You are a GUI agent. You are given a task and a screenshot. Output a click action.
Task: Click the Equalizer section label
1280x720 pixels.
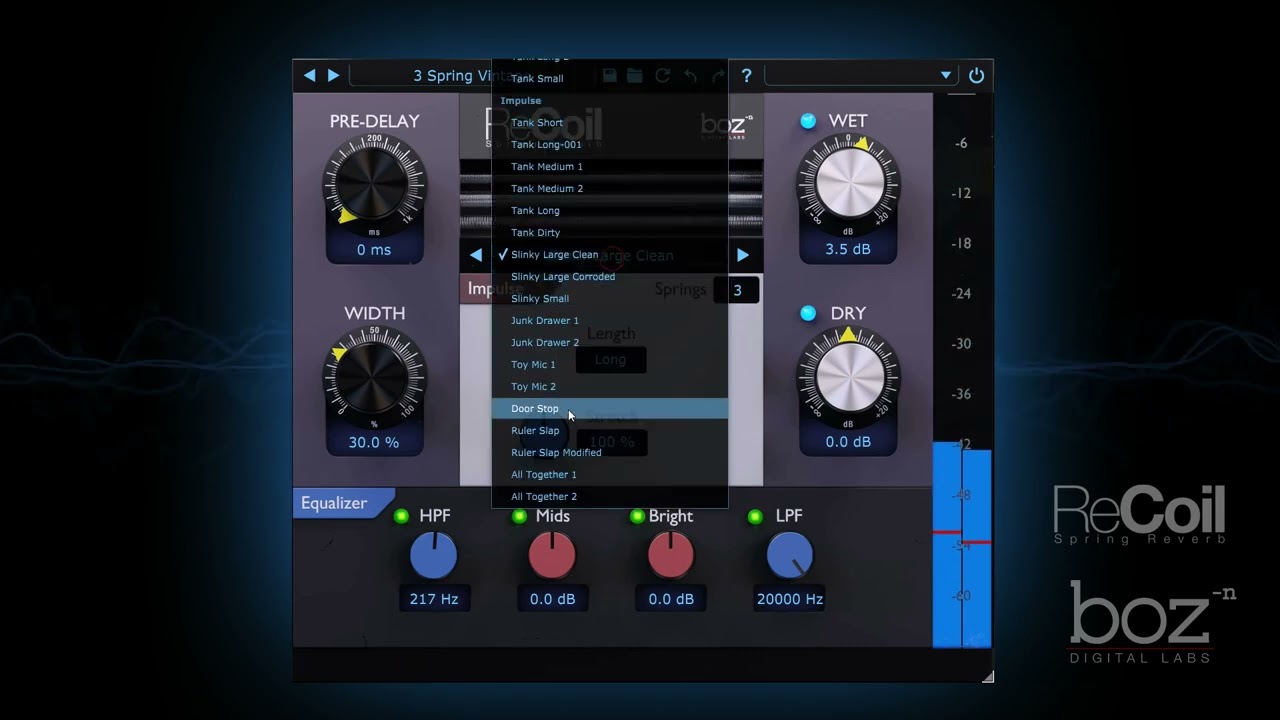coord(334,503)
